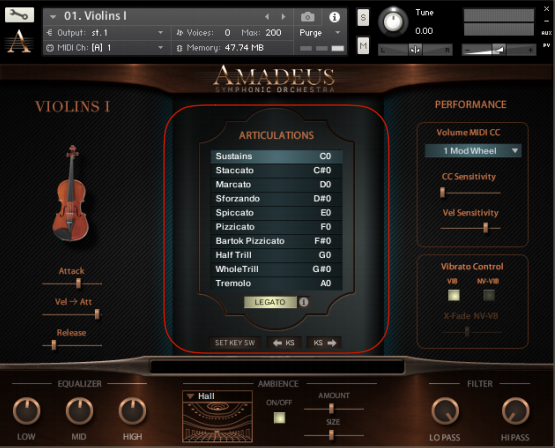Click the pan center icon
Screen dimensions: 555x448
(415, 50)
